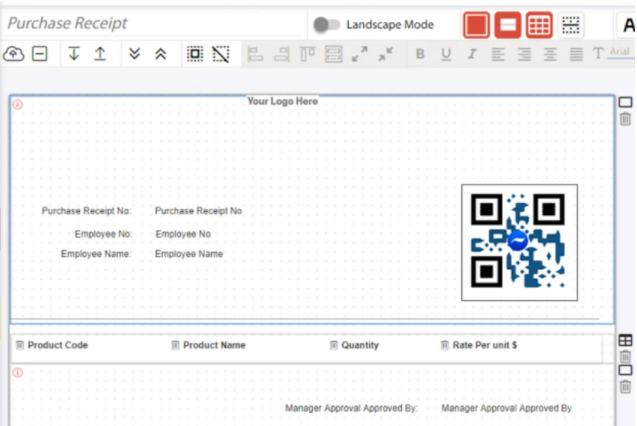Select the QR code image

pos(519,242)
